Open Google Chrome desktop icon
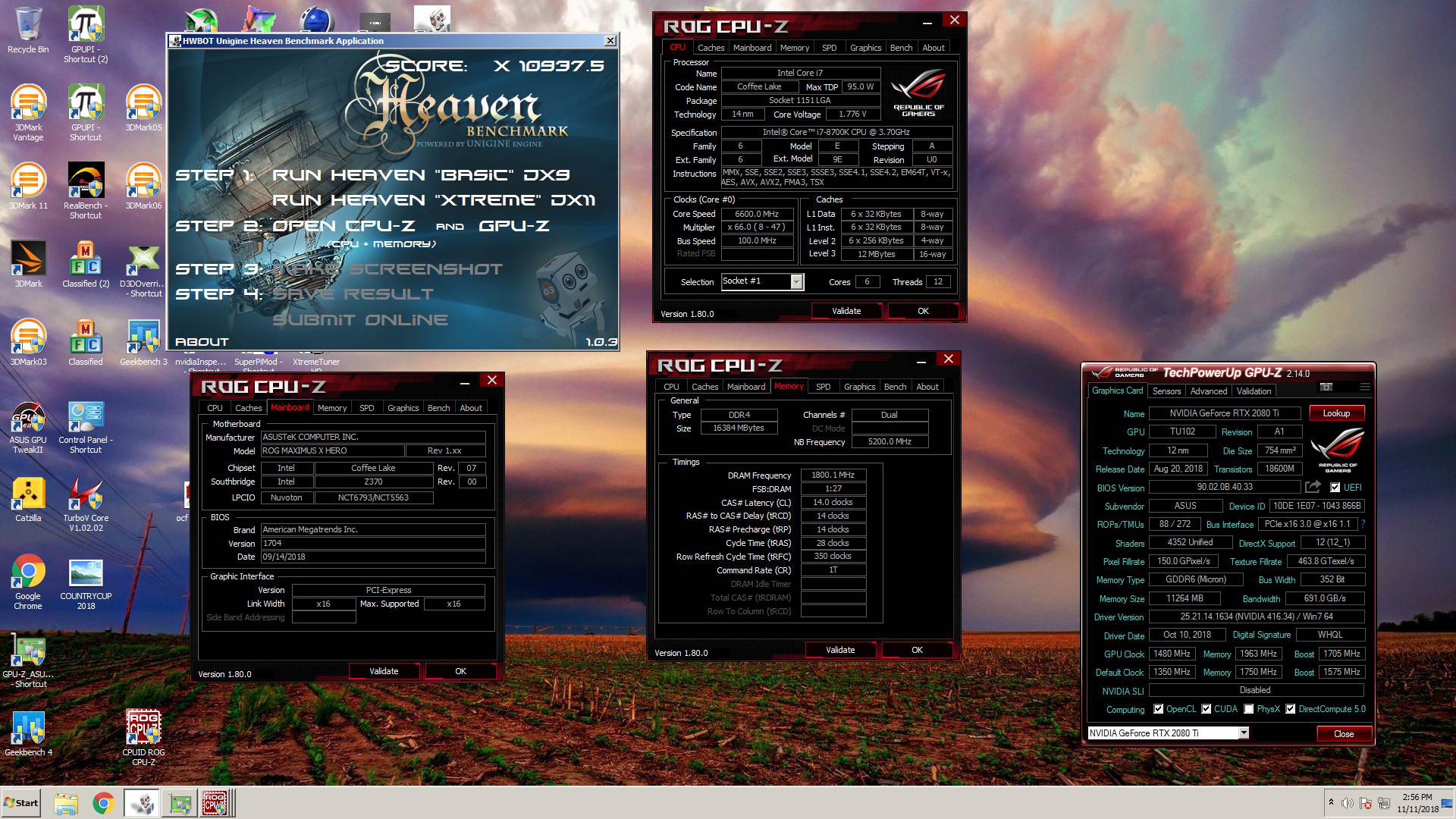 click(28, 582)
